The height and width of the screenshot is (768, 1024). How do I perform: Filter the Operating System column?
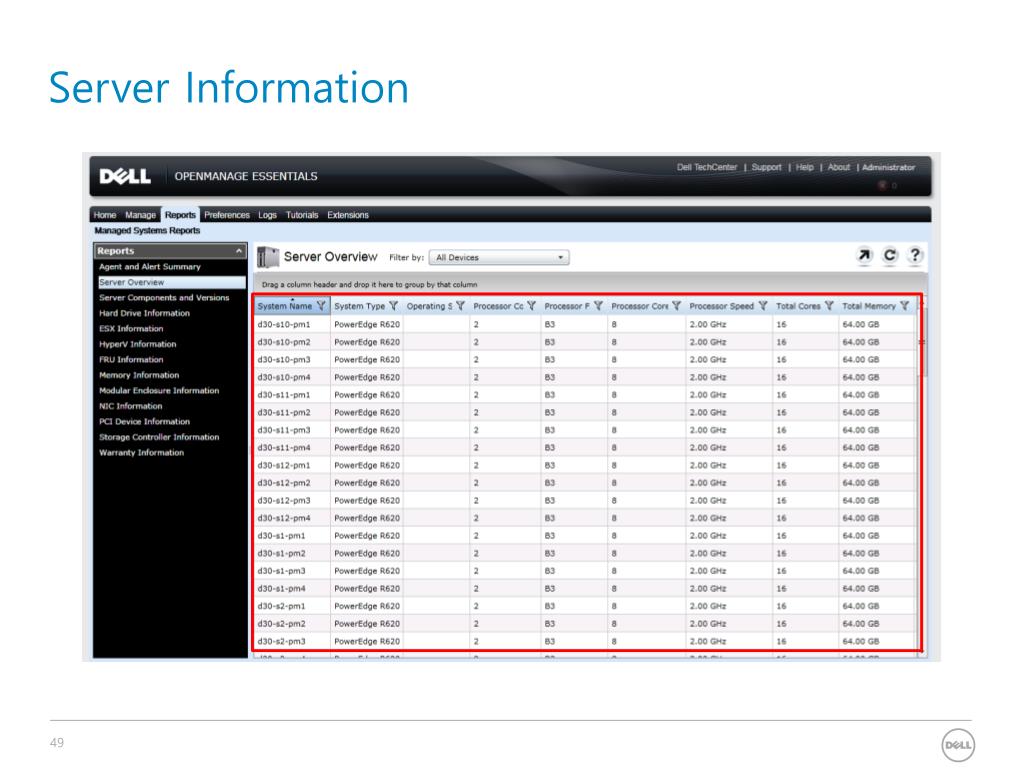(460, 306)
